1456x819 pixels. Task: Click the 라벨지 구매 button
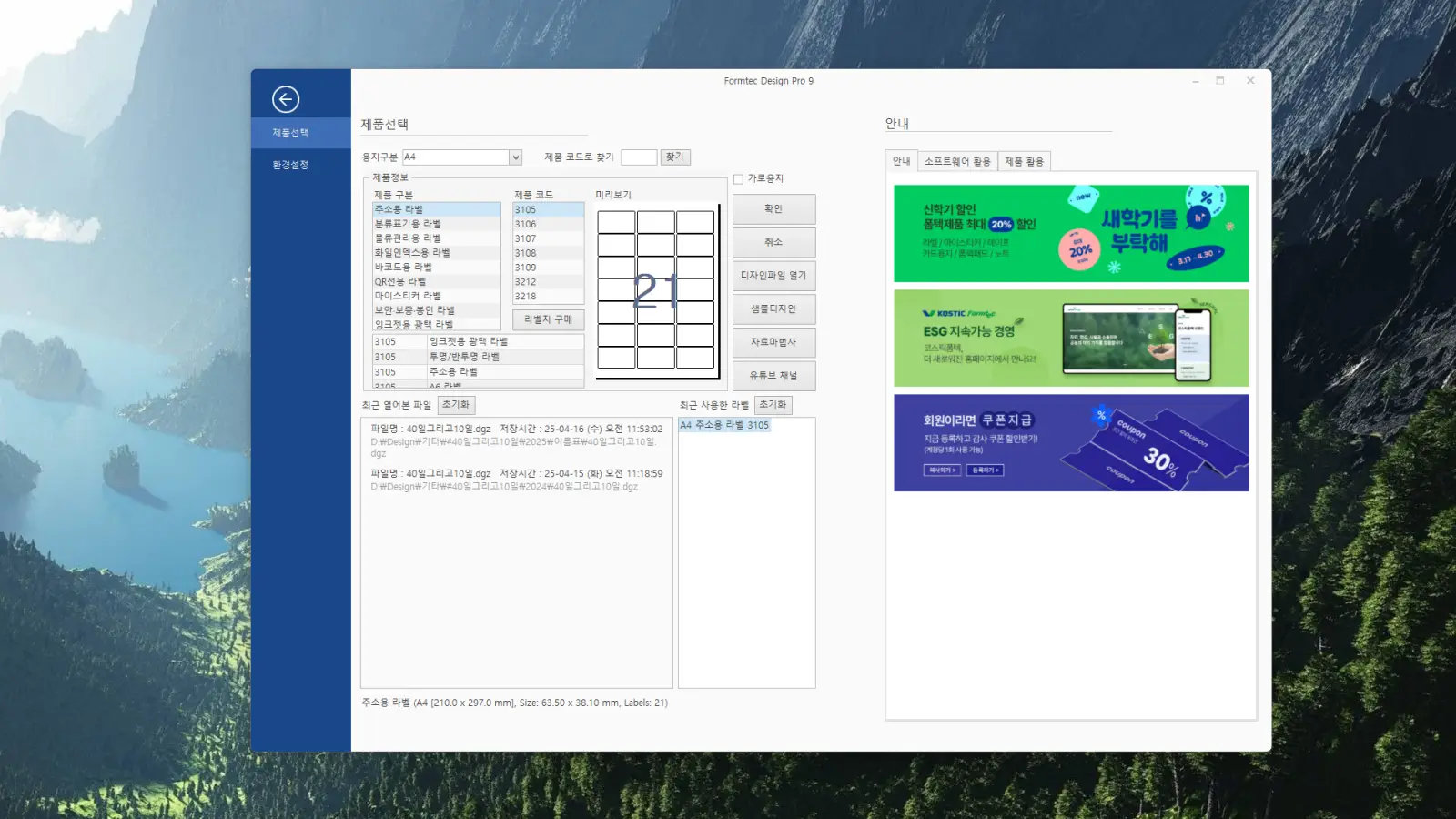(x=548, y=319)
